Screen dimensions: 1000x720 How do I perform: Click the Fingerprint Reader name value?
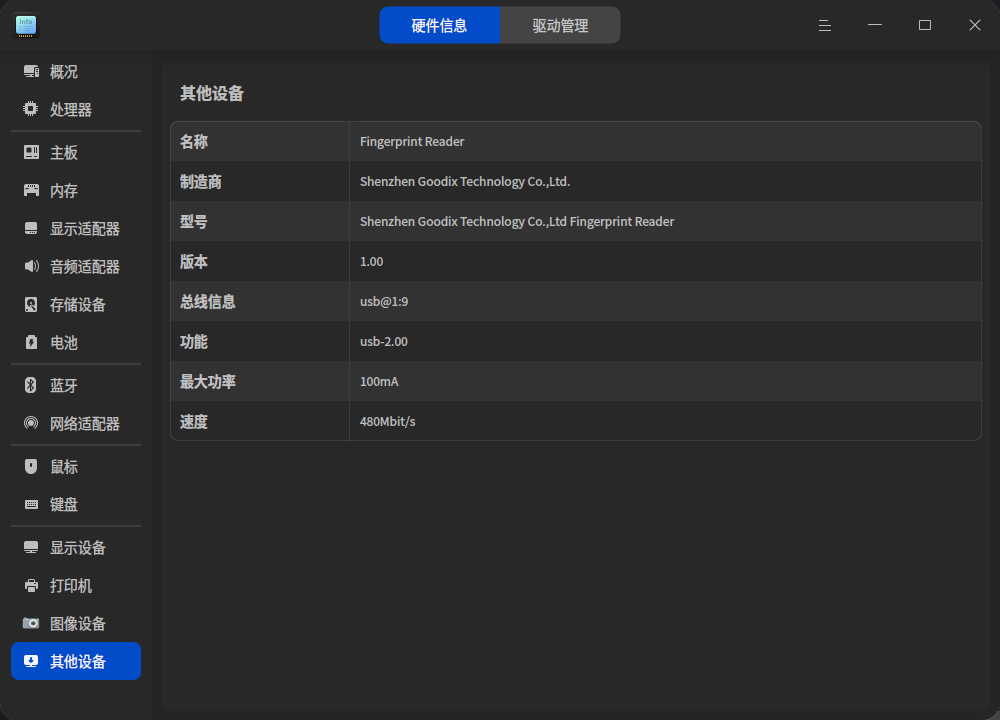click(412, 142)
